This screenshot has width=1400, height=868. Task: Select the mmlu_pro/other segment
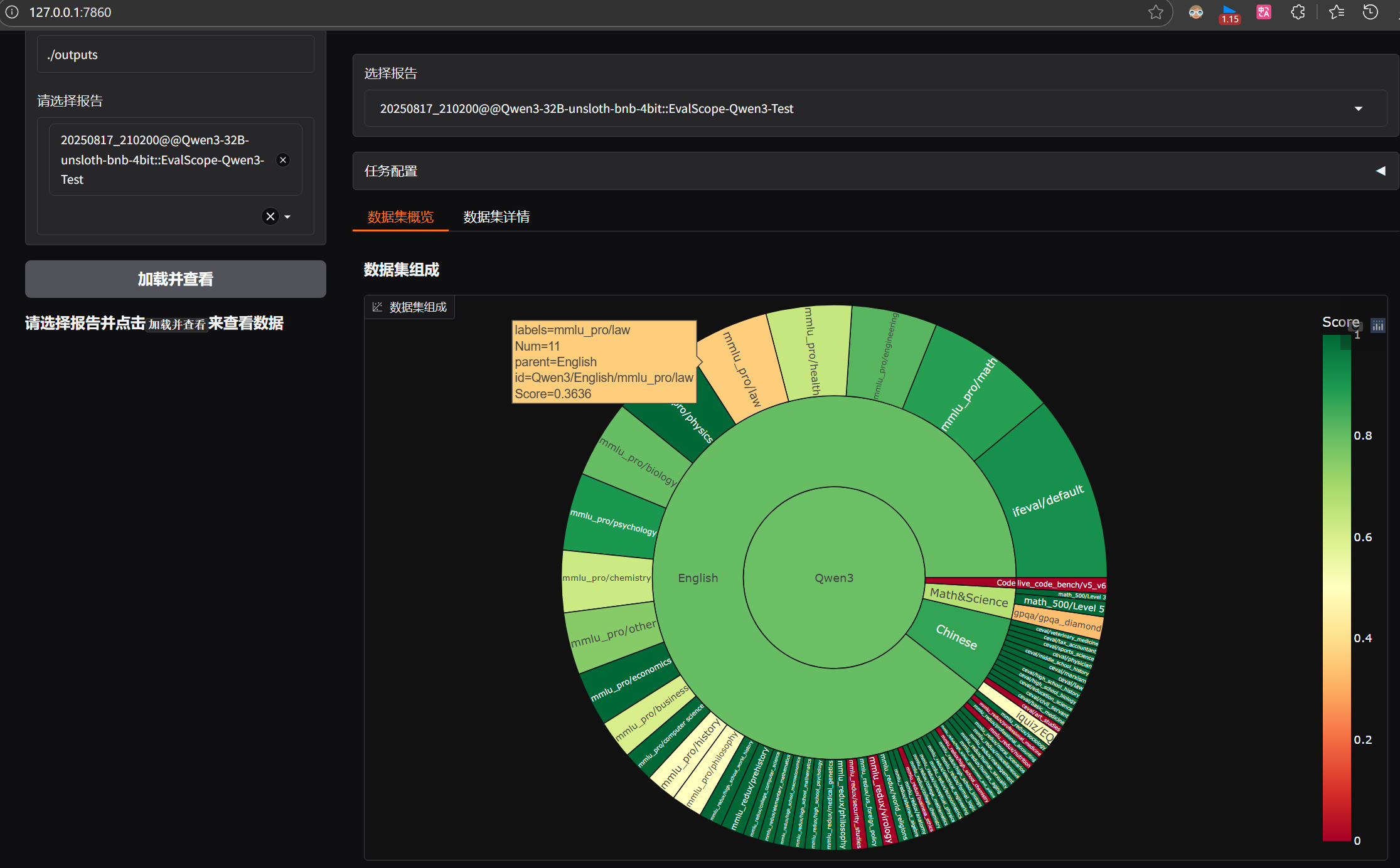[x=613, y=634]
